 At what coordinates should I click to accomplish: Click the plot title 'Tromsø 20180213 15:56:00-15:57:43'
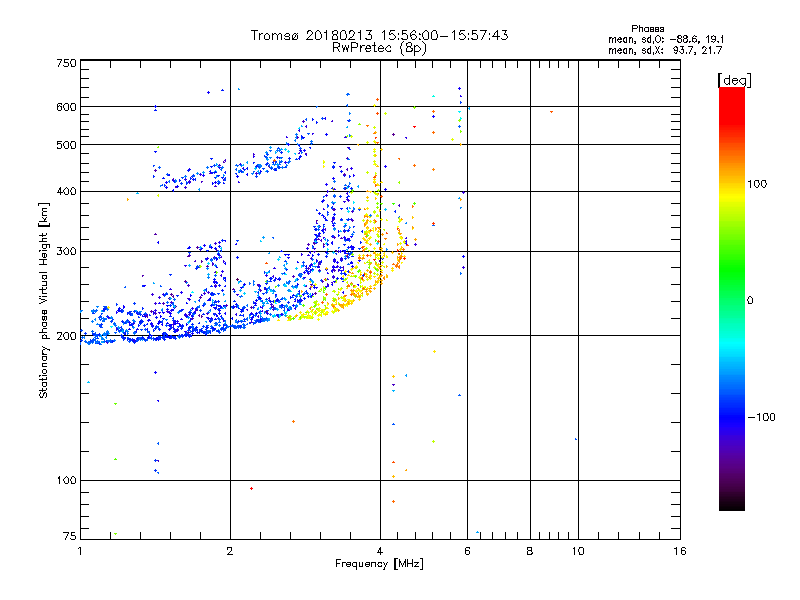379,35
